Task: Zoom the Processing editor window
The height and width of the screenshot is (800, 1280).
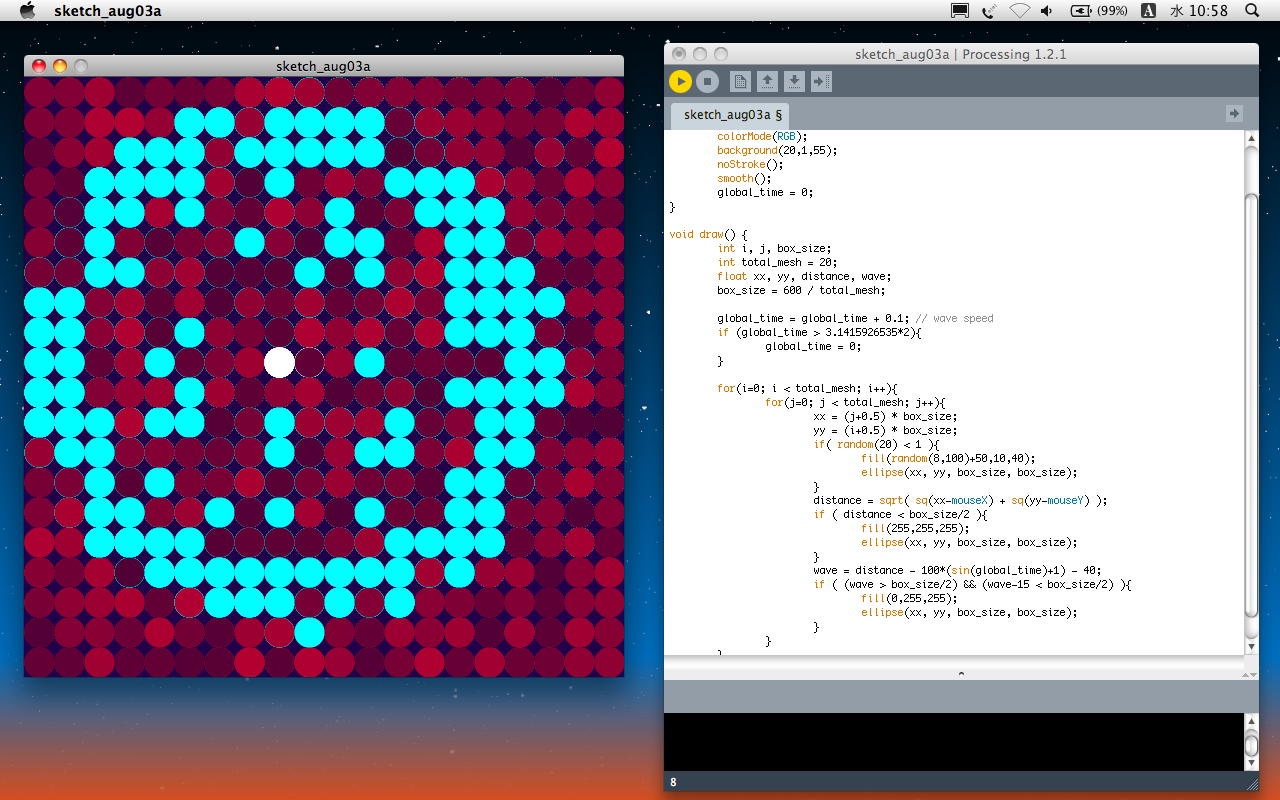Action: click(x=721, y=54)
